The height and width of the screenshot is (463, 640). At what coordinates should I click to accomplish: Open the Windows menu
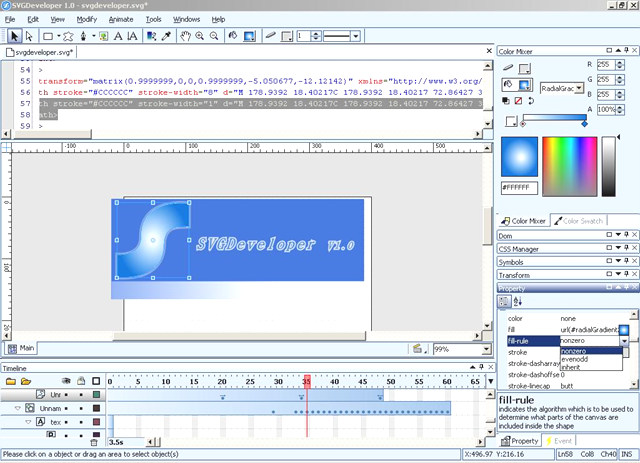click(187, 19)
